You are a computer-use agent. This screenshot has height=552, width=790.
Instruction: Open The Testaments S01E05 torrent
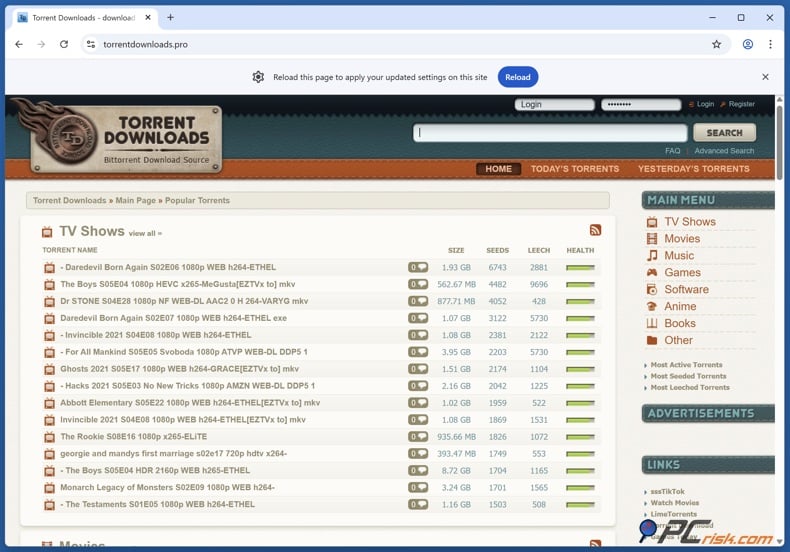[157, 504]
